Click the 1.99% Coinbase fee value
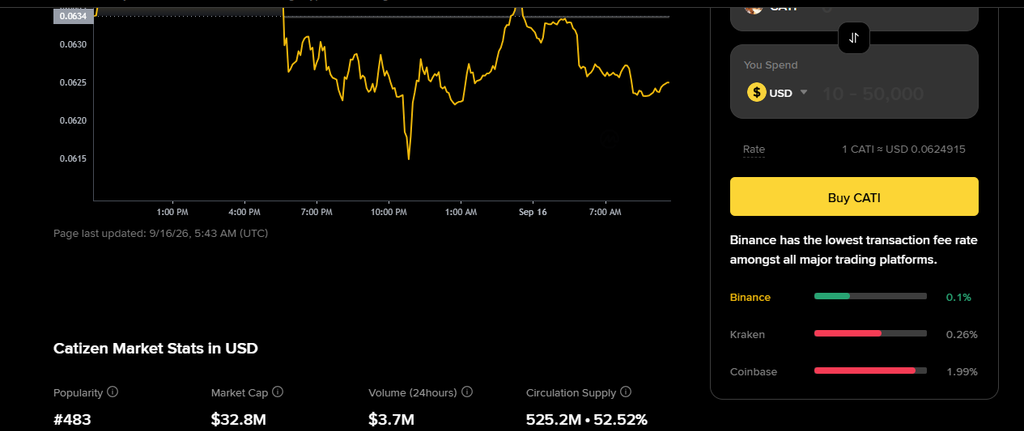This screenshot has height=431, width=1024. [961, 372]
